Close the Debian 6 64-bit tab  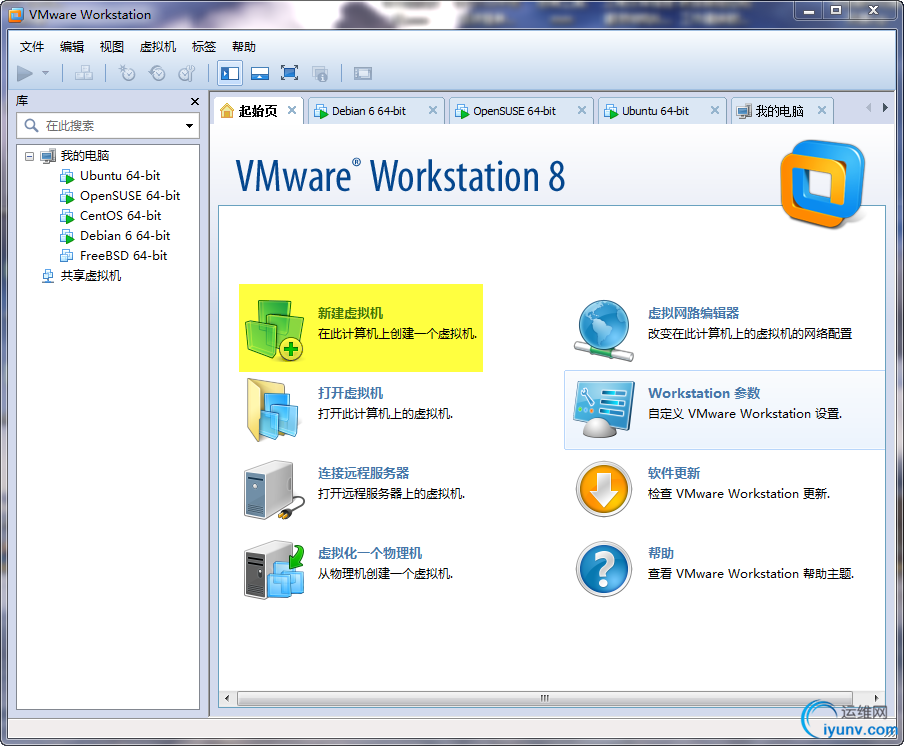point(433,110)
